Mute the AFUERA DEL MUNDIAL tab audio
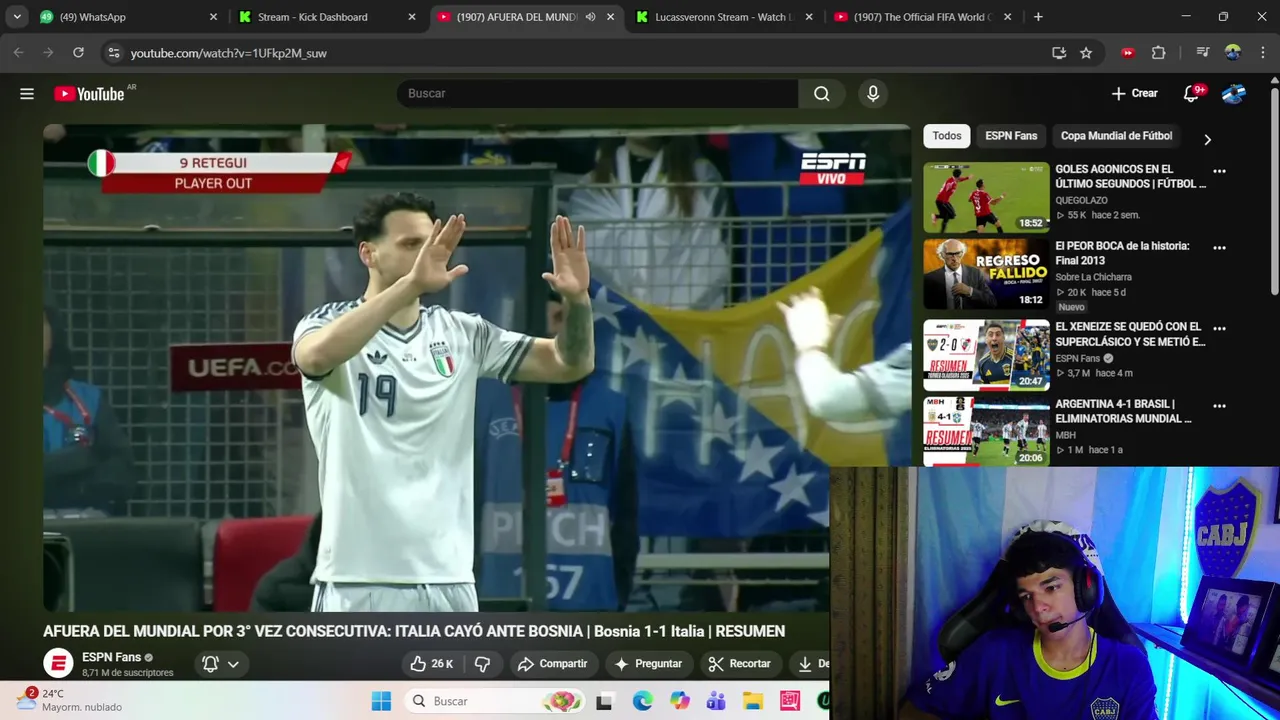This screenshot has width=1280, height=720. click(x=590, y=17)
